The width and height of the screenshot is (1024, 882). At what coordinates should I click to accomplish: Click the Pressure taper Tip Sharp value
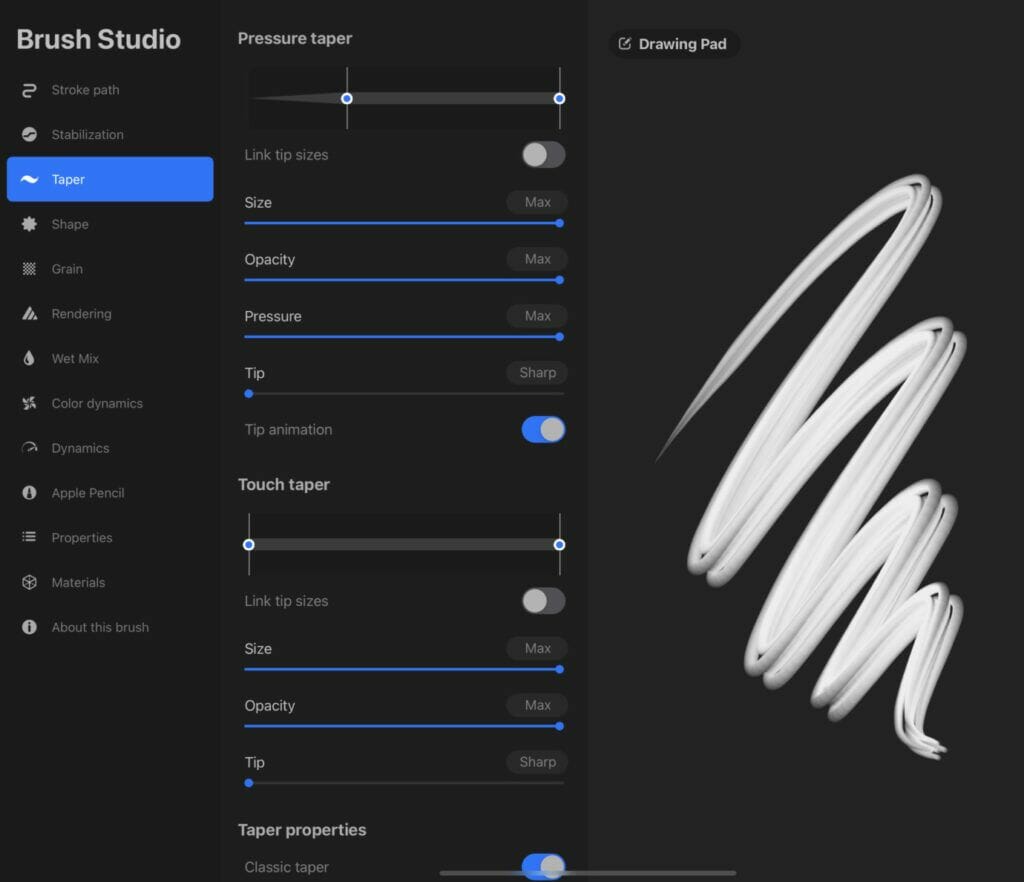click(x=537, y=373)
